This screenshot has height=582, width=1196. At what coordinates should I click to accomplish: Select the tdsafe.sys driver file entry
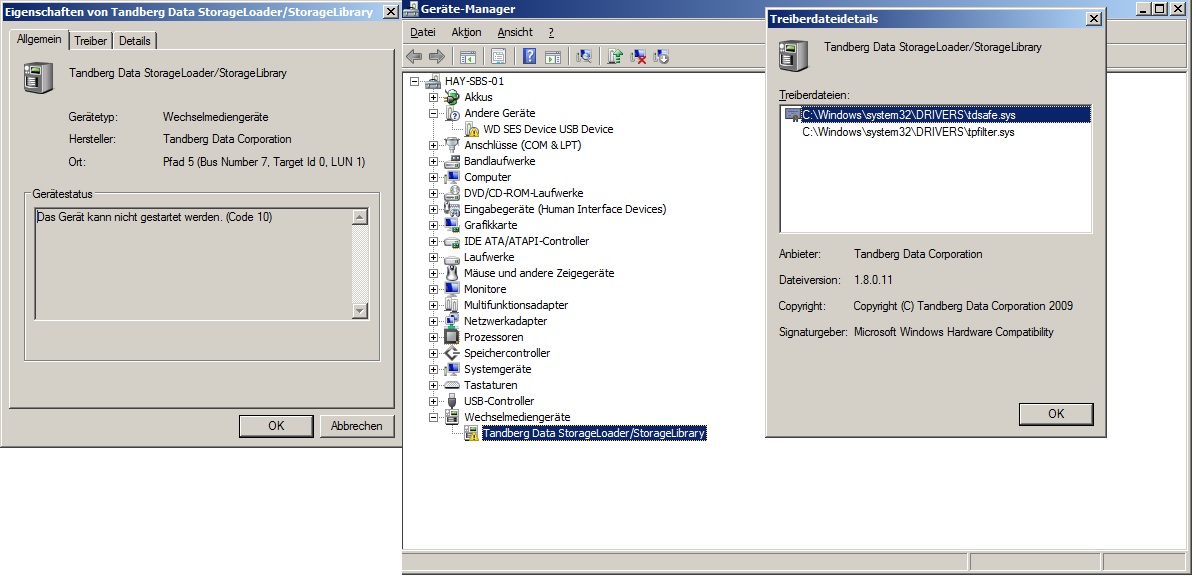point(937,114)
